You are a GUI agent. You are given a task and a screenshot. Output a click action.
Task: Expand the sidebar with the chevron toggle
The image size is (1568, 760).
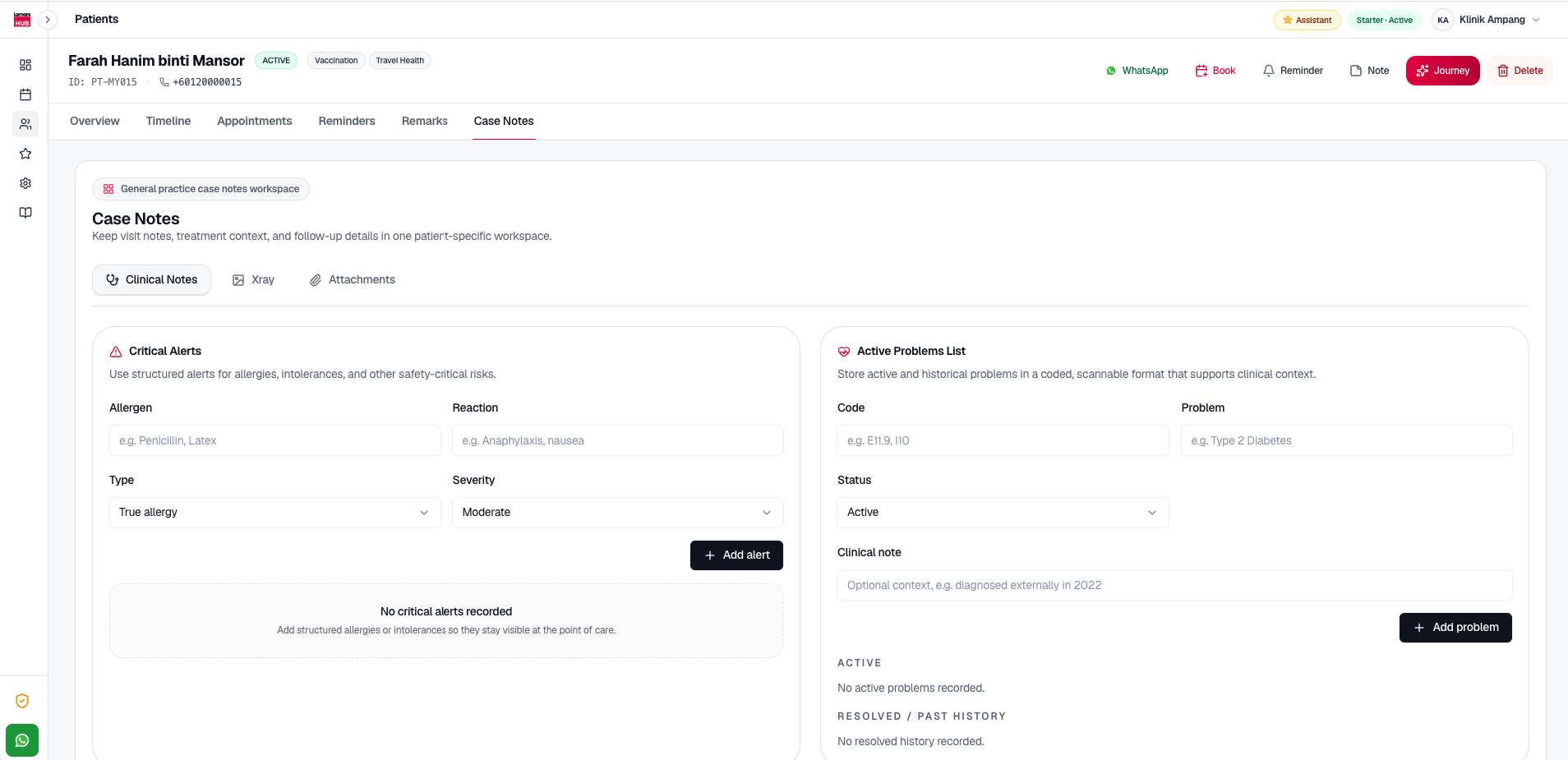(x=48, y=20)
